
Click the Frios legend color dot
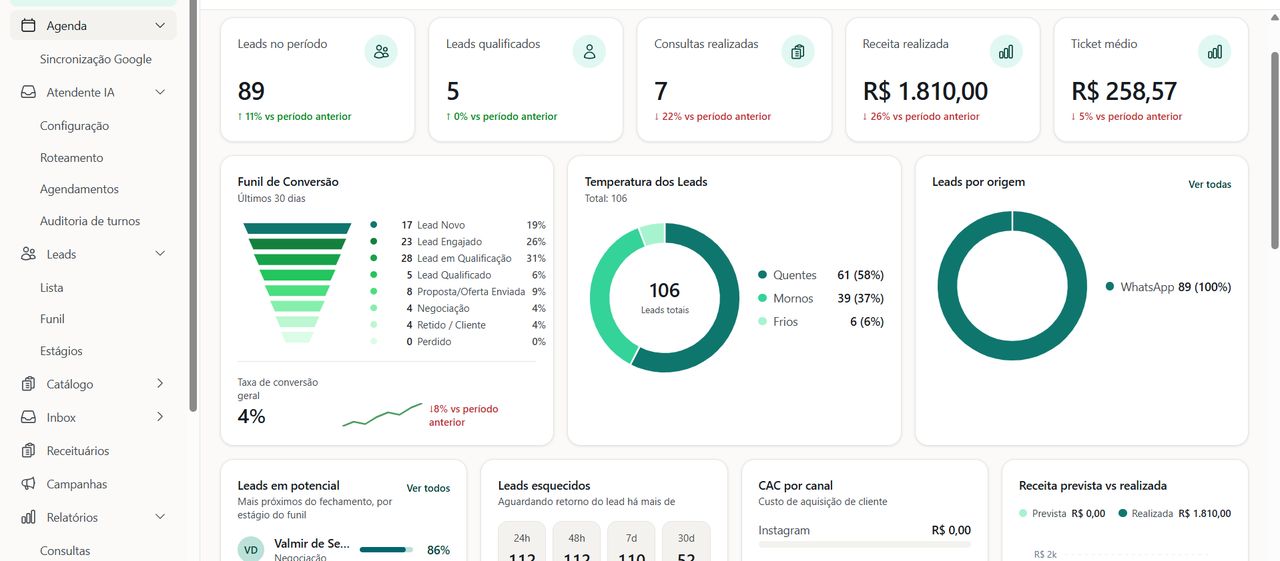762,322
